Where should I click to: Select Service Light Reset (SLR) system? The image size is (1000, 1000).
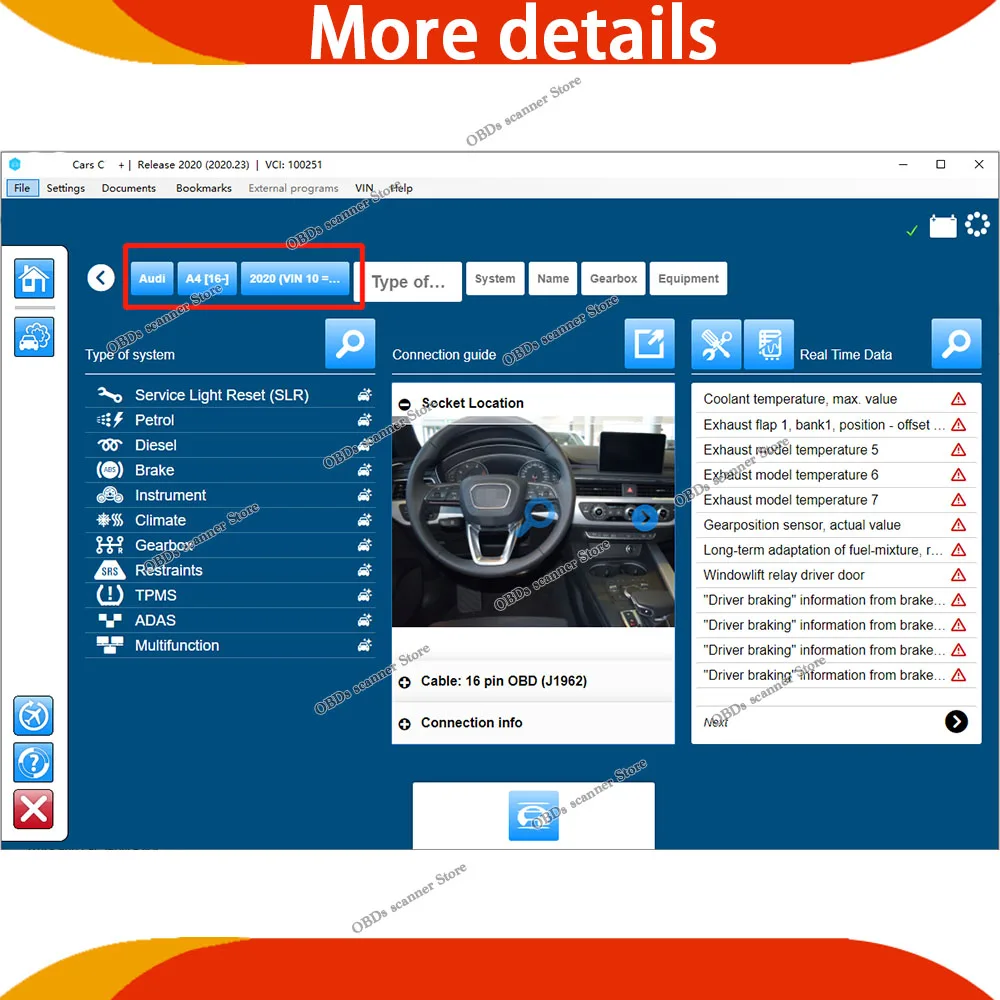[230, 395]
